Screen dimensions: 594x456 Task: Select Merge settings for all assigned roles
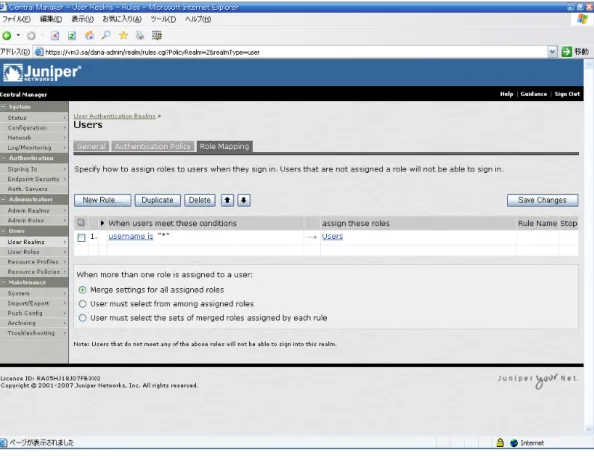[x=82, y=290]
